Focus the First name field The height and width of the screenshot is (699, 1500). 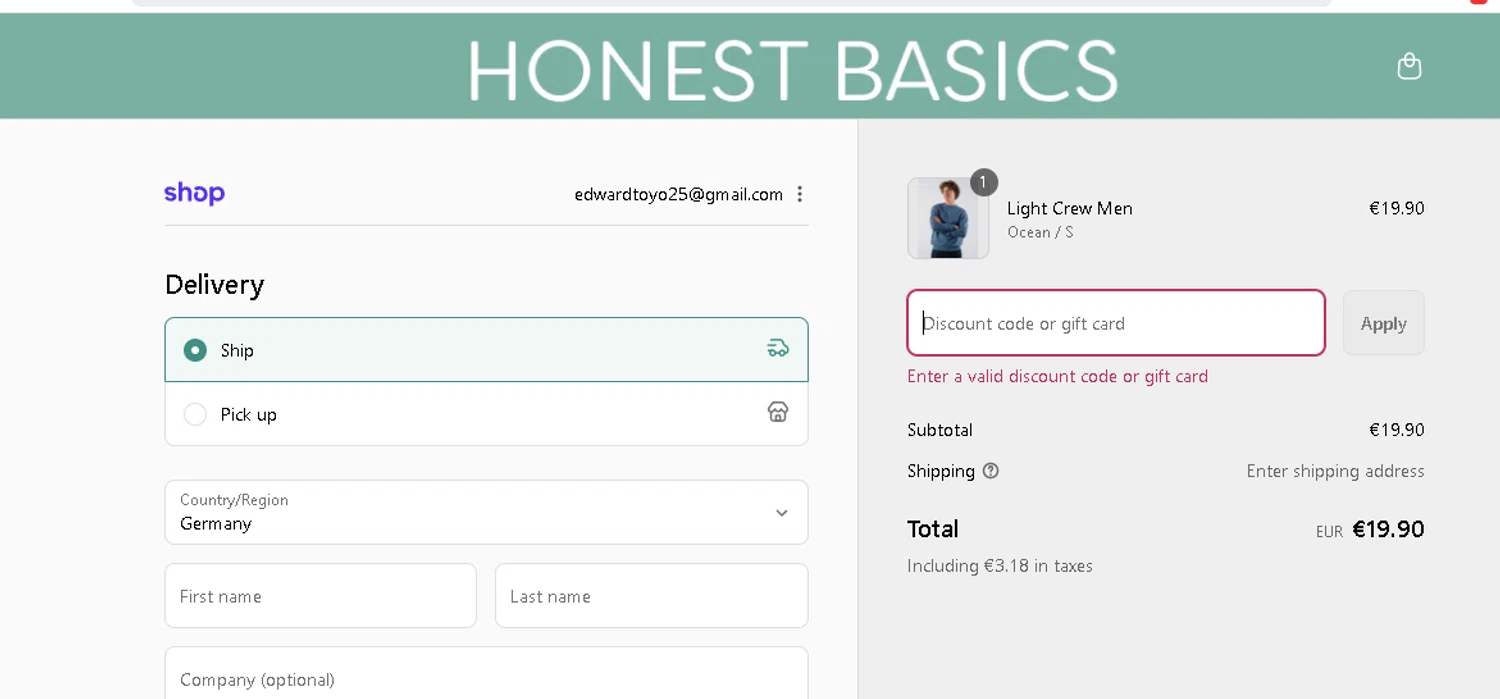click(x=320, y=596)
